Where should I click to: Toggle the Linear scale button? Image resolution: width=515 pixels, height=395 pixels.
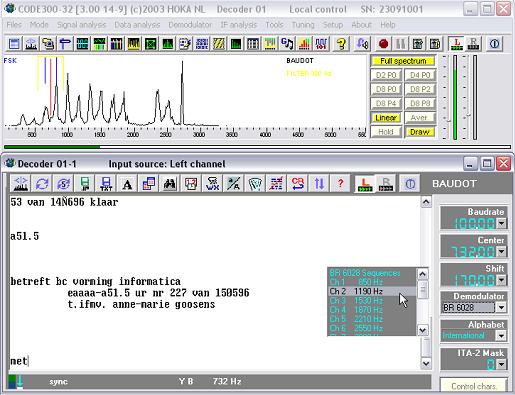[386, 118]
